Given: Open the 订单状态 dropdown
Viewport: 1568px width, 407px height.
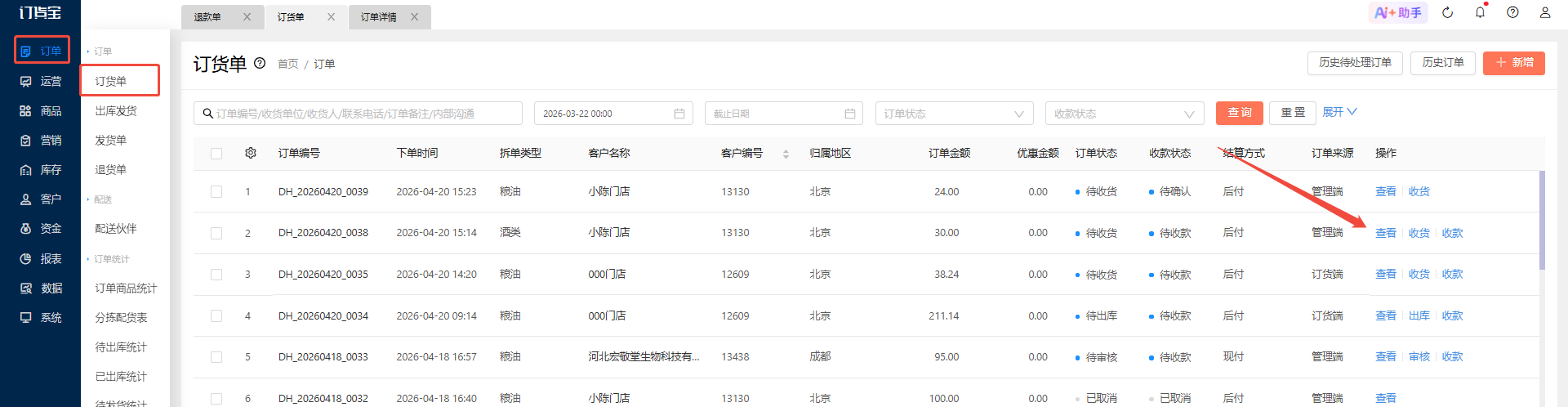Looking at the screenshot, I should pyautogui.click(x=954, y=114).
